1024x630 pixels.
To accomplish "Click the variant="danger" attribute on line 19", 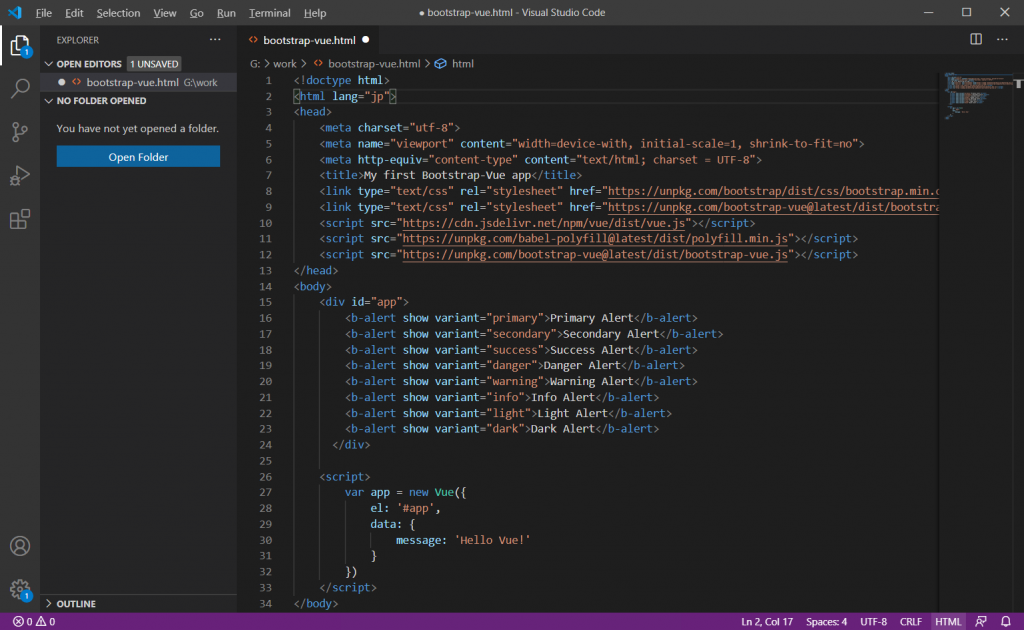I will click(x=486, y=366).
